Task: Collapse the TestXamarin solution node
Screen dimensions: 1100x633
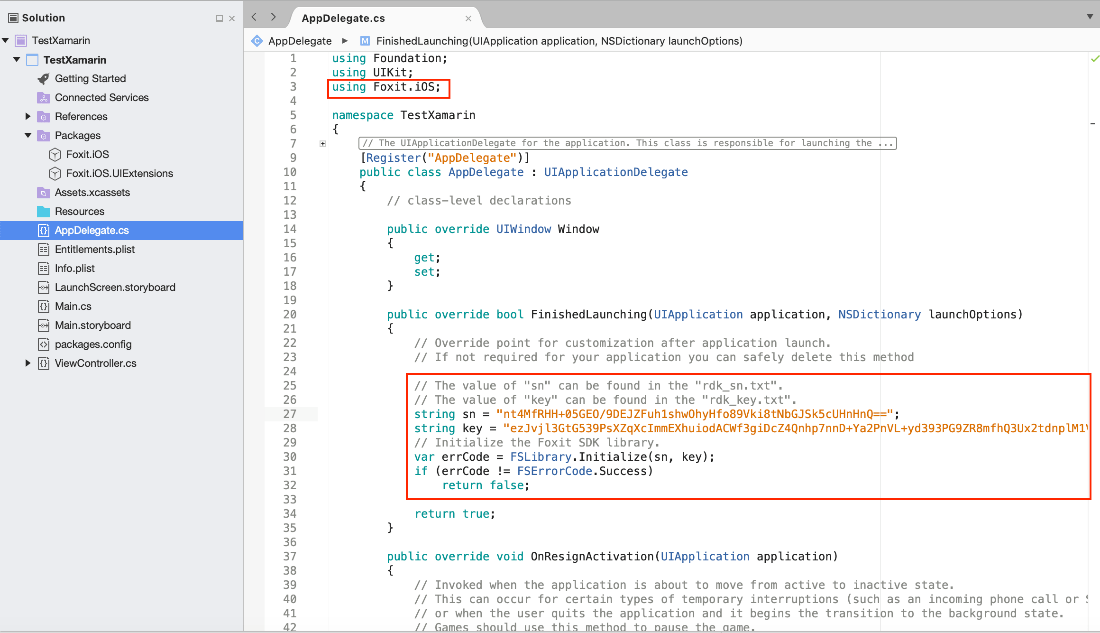Action: click(x=6, y=41)
